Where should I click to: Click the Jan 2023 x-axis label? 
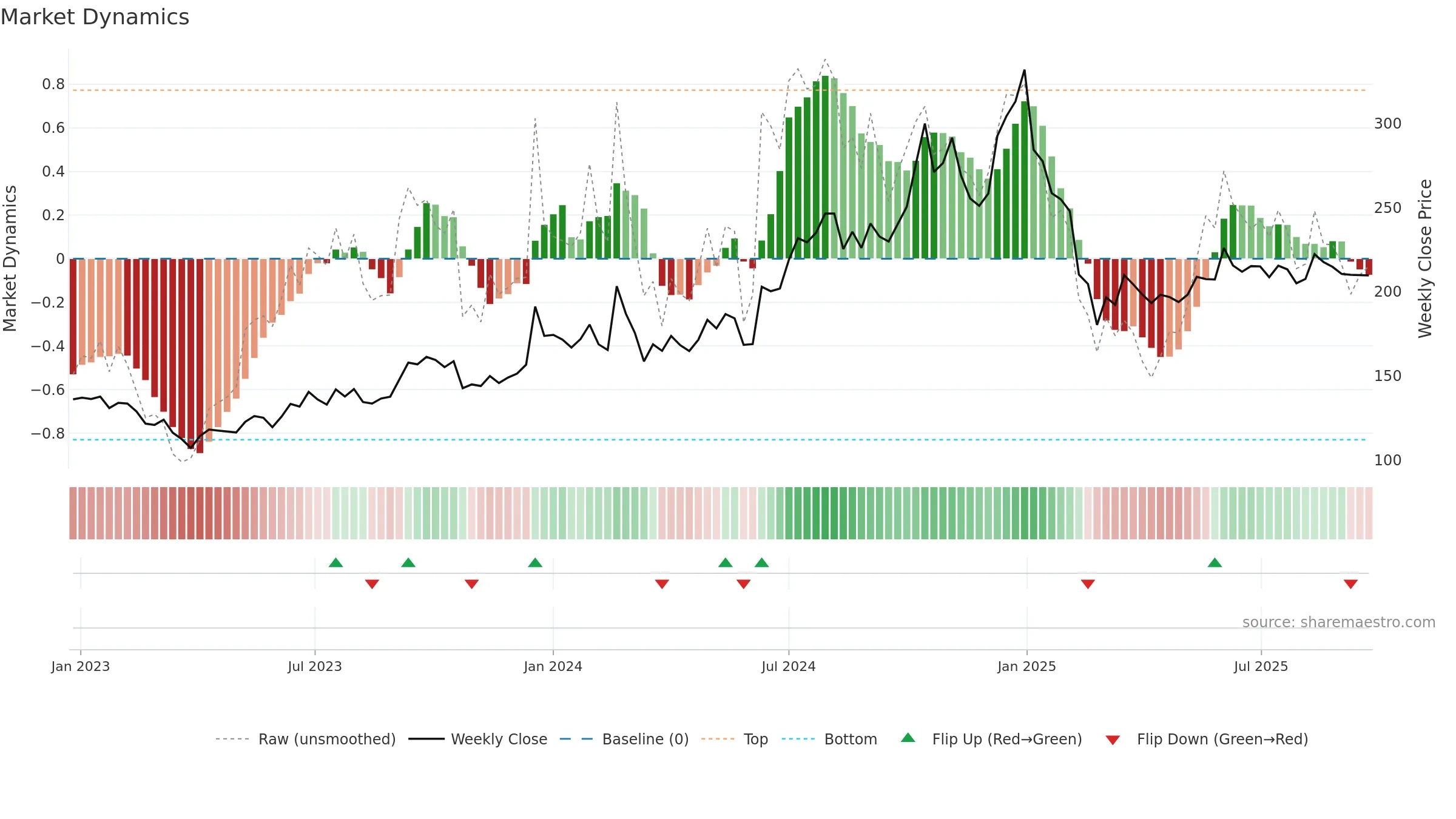pos(81,666)
